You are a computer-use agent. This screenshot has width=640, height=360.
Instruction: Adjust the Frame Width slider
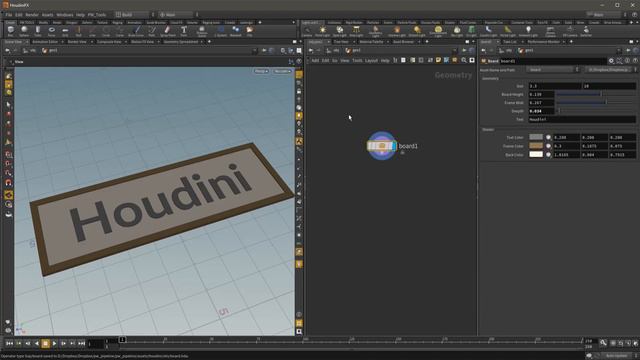[x=596, y=102]
